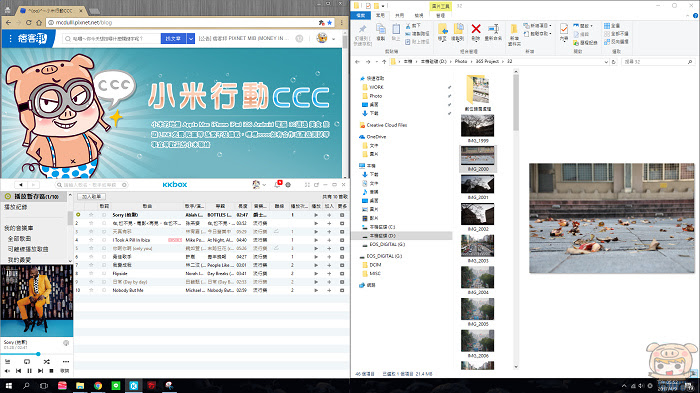Expand the Pixnet search type dropdown arrow
Screen dimensions: 700x393
[x=191, y=38]
